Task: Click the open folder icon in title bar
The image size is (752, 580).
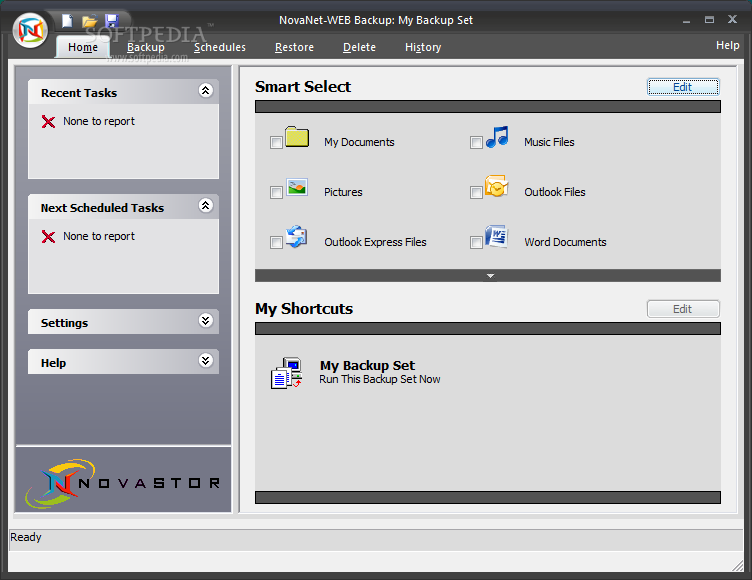Action: [89, 21]
